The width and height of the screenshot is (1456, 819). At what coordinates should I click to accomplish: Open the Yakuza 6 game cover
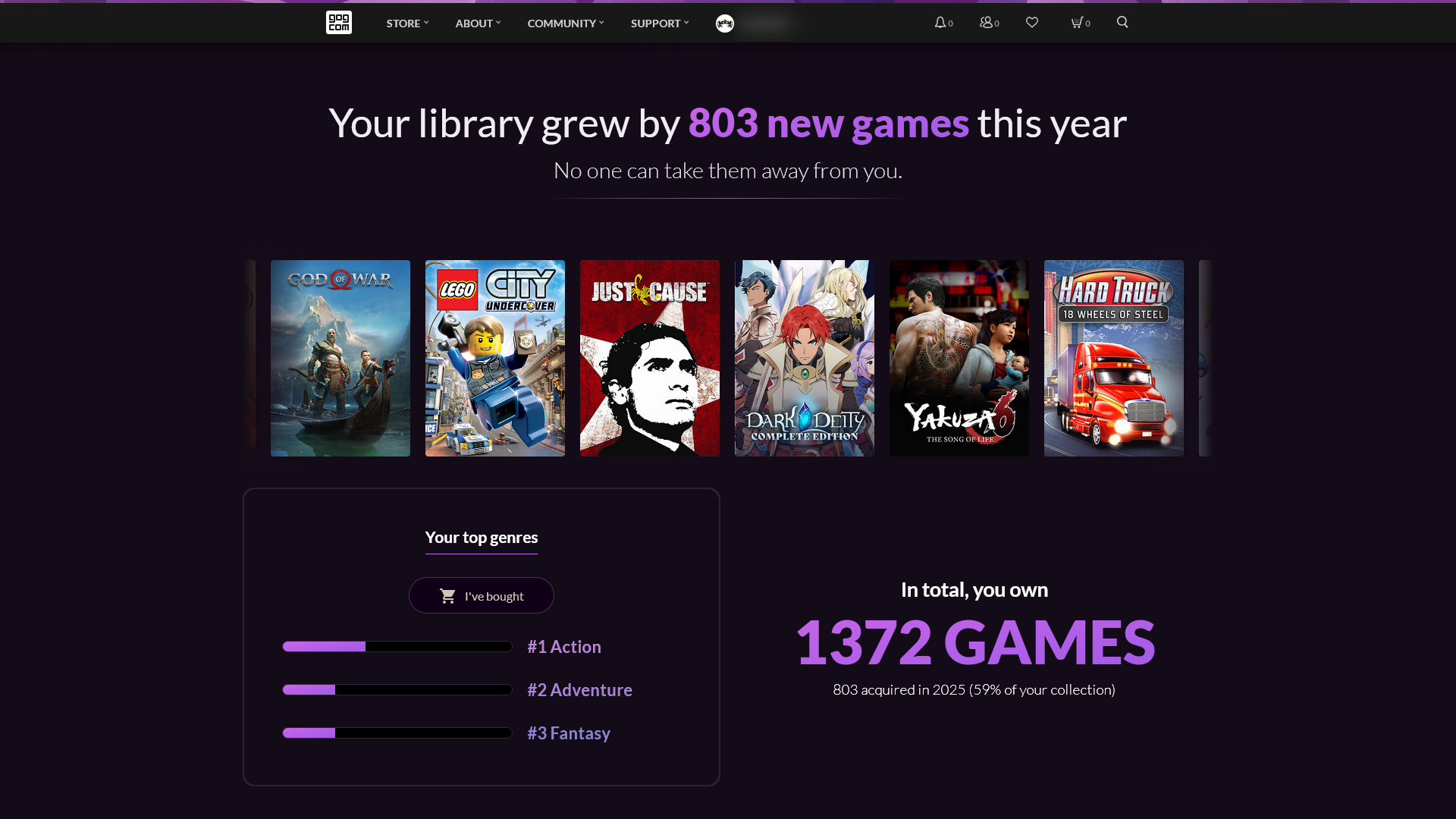(959, 359)
